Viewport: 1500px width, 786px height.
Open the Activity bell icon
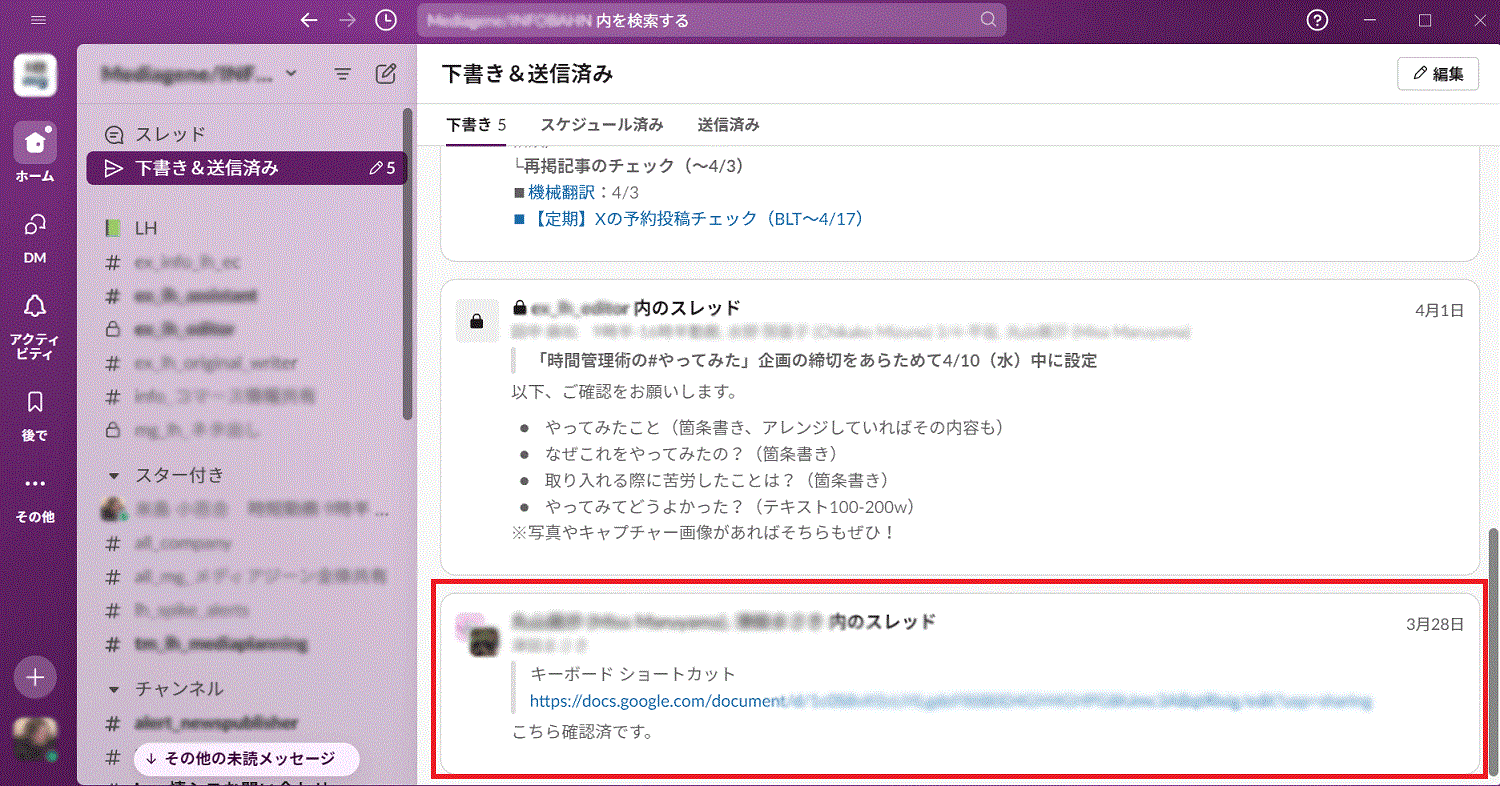(x=35, y=307)
